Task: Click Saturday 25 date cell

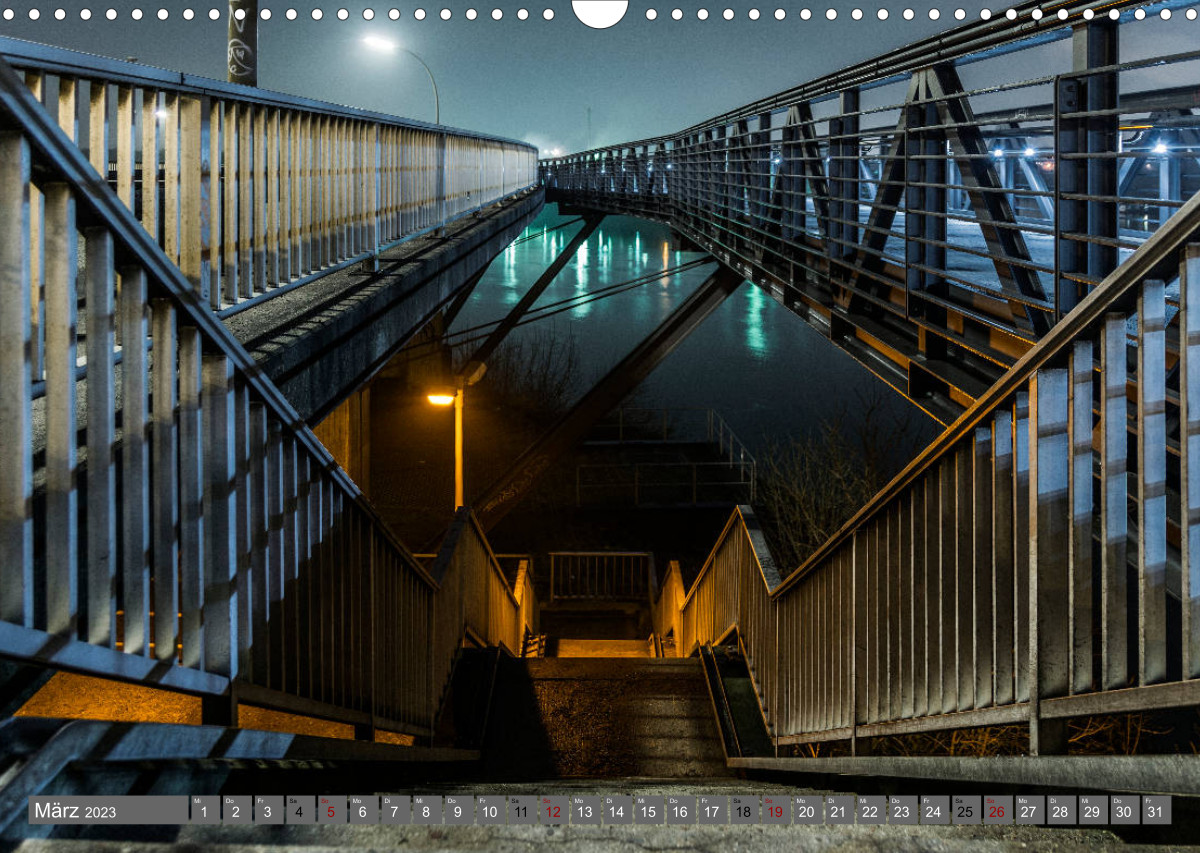Action: [966, 811]
